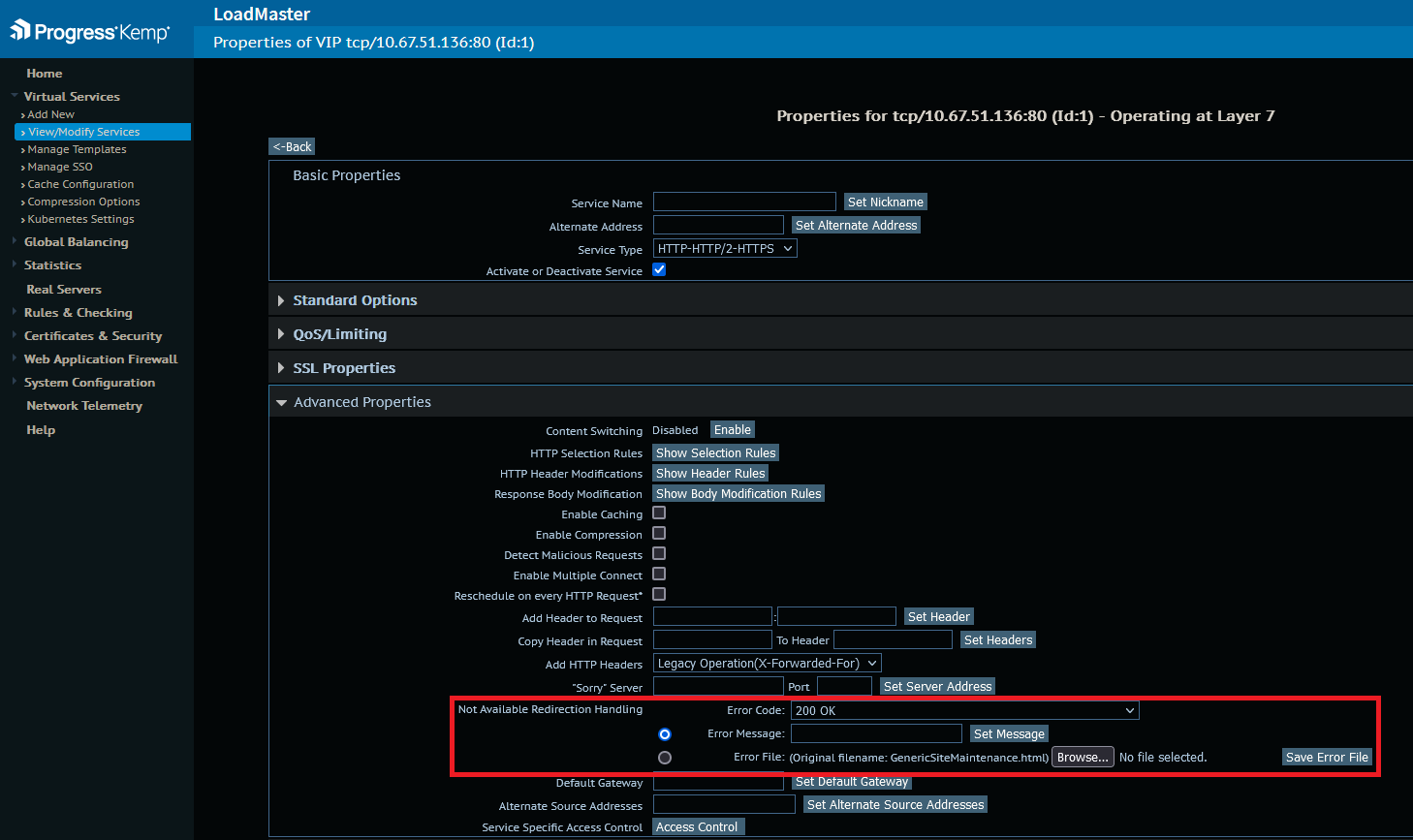Expand the Standard Options section
Viewport: 1413px width, 840px height.
355,300
